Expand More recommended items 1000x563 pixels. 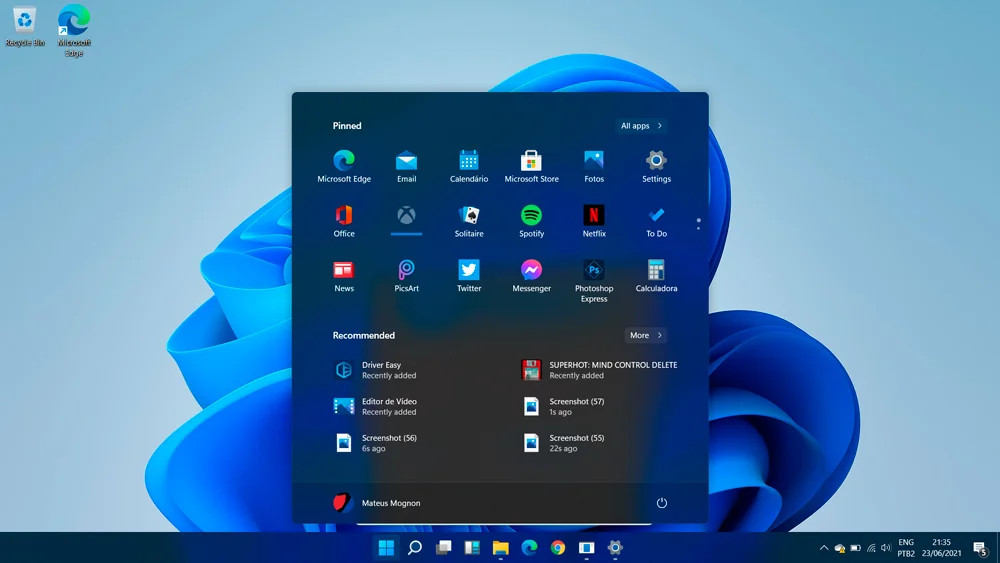[646, 335]
